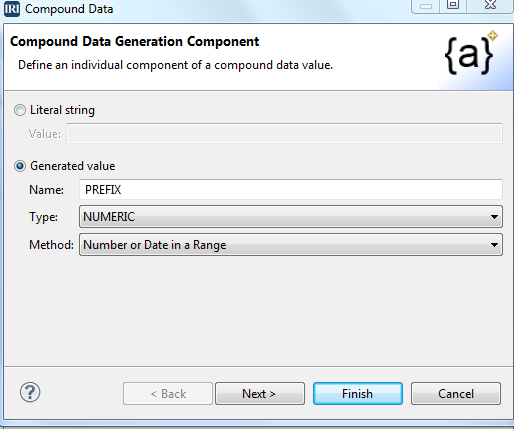Viewport: 514px width, 429px height.
Task: Close the Compound Data window
Action: (490, 5)
